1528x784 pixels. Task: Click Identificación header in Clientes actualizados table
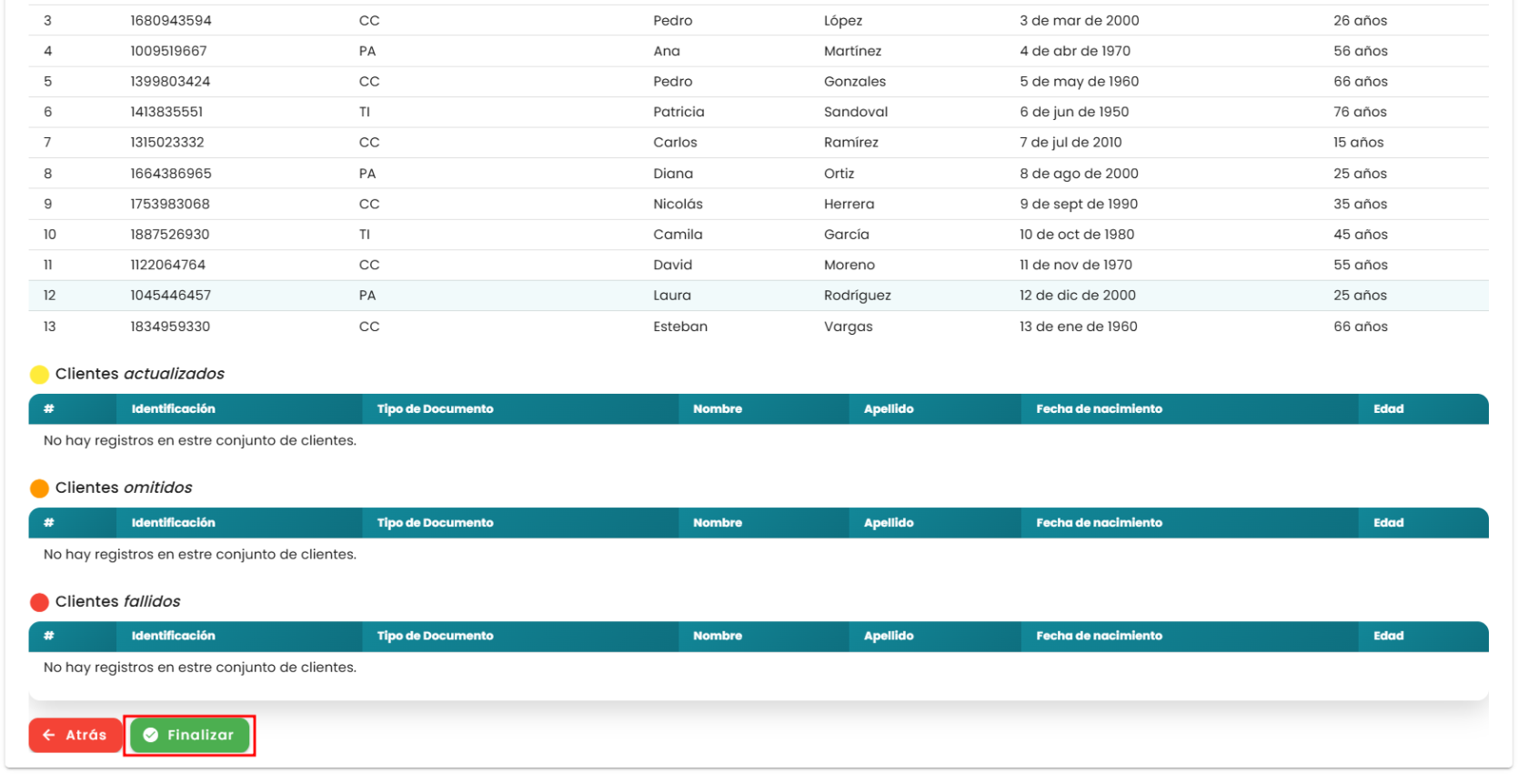point(173,409)
